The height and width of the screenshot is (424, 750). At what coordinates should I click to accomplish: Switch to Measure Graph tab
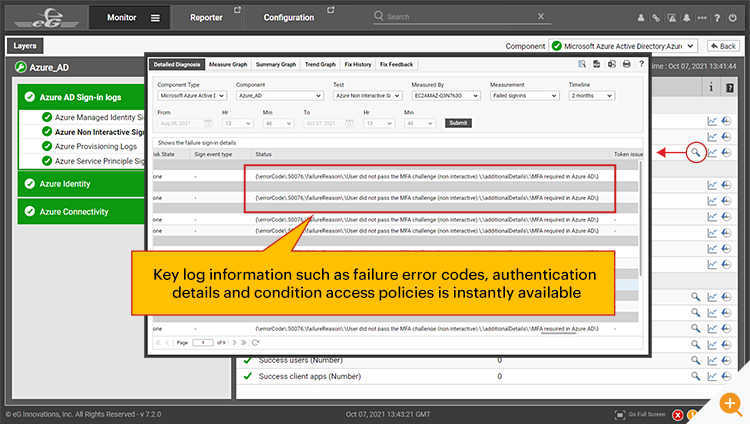pos(228,65)
